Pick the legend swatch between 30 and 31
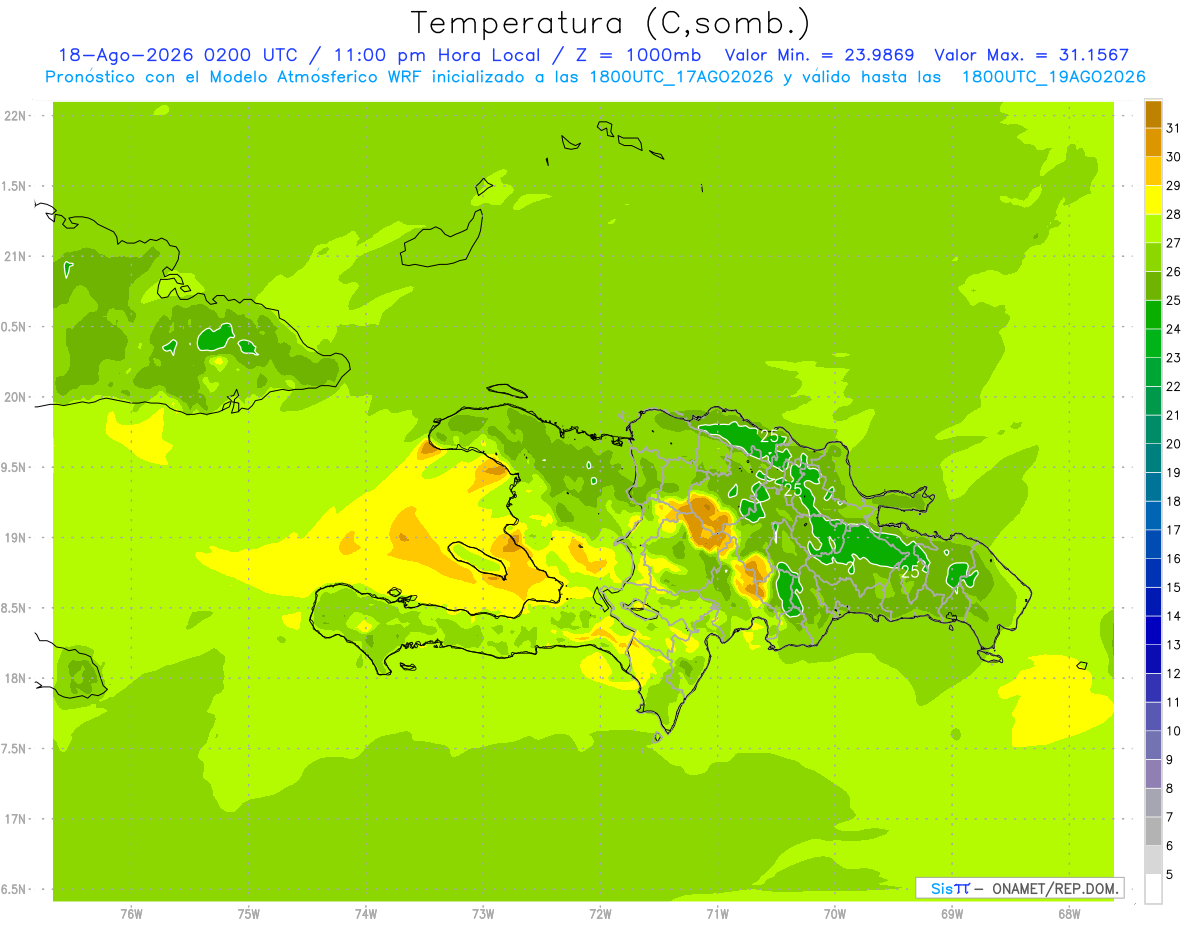 (x=1153, y=142)
